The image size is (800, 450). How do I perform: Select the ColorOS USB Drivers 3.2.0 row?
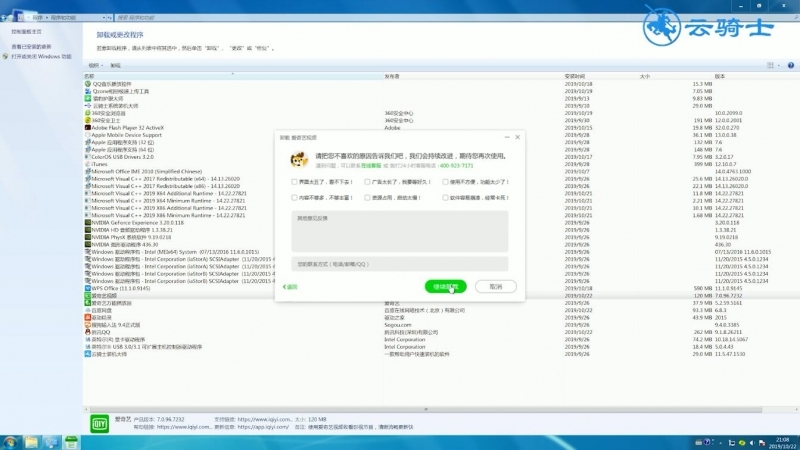tap(441, 157)
